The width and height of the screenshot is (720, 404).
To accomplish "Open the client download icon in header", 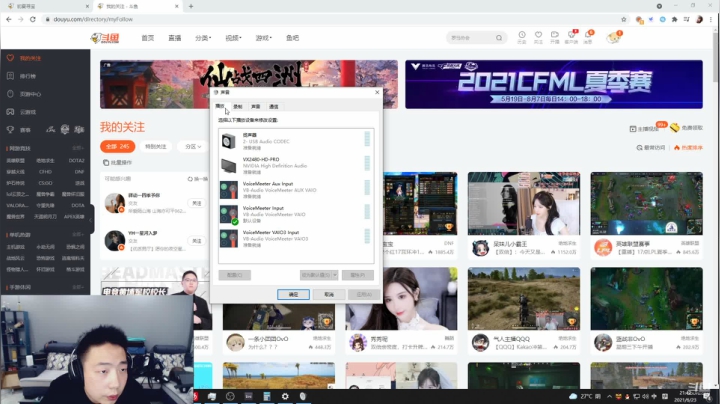I will [x=571, y=35].
